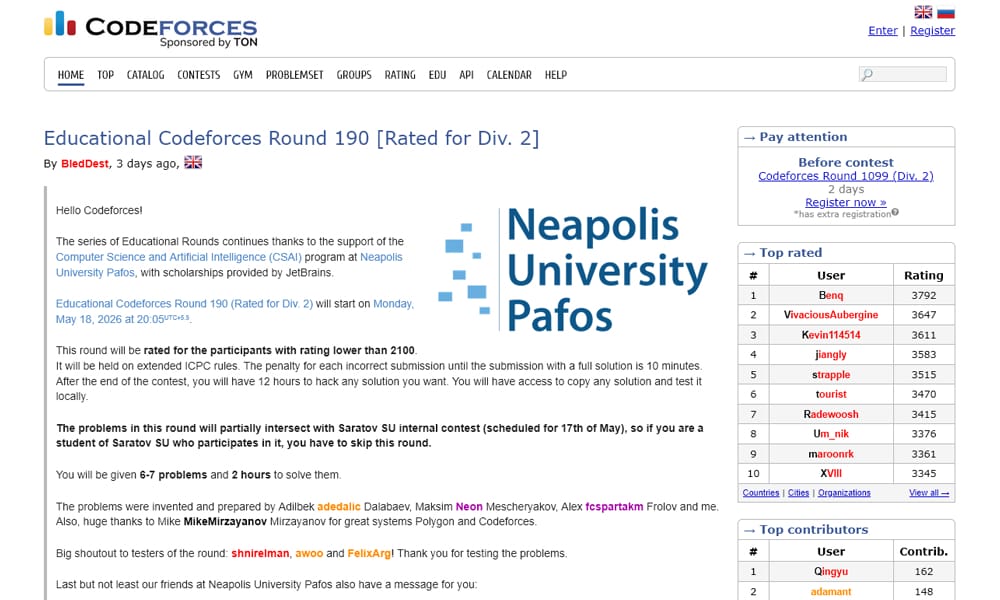The width and height of the screenshot is (1000, 600).
Task: Open author BledDest's profile
Action: (85, 164)
